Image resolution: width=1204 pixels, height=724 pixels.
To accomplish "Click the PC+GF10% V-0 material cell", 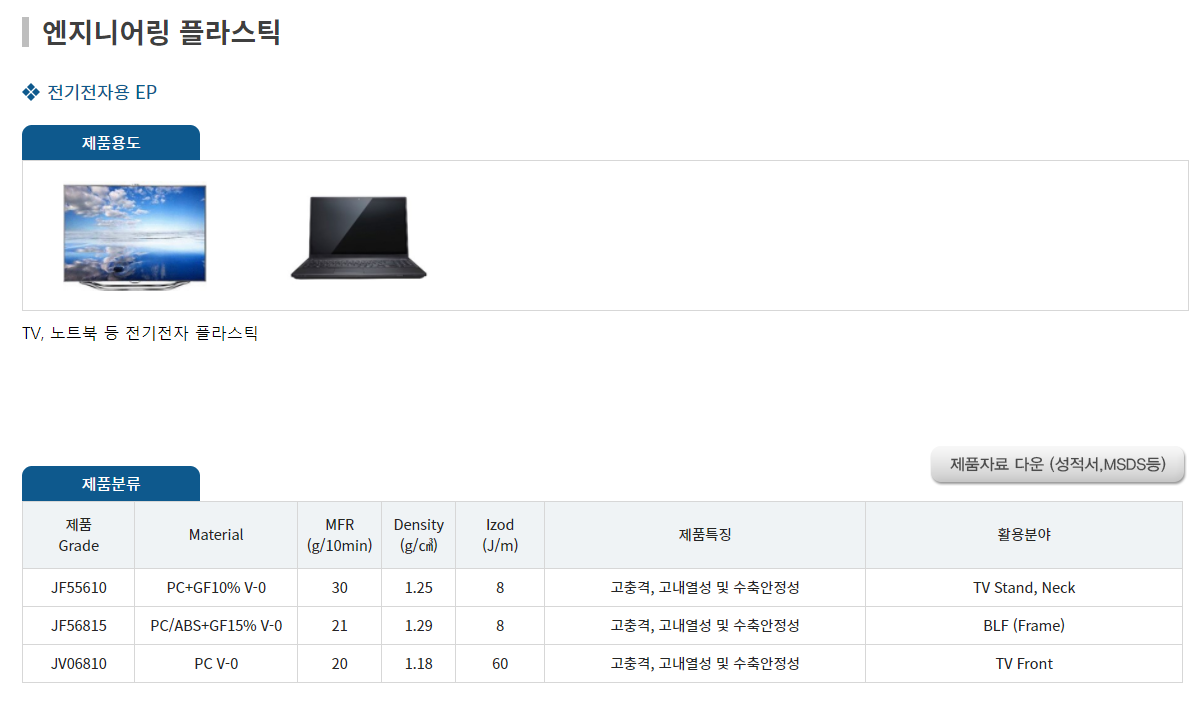I will point(216,588).
